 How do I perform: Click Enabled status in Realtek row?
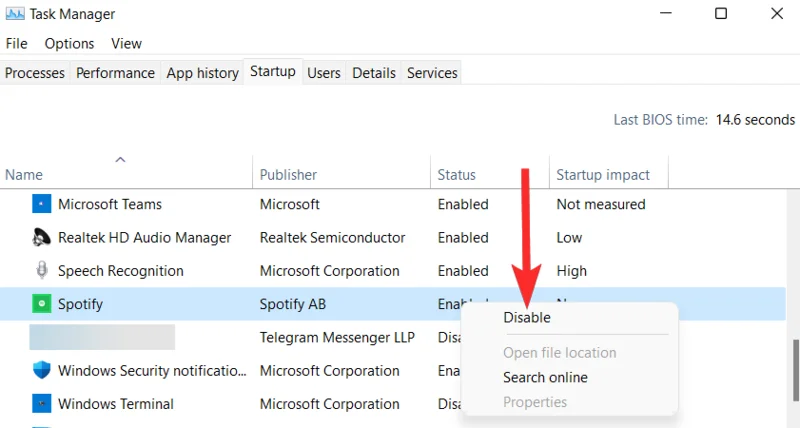pos(463,238)
